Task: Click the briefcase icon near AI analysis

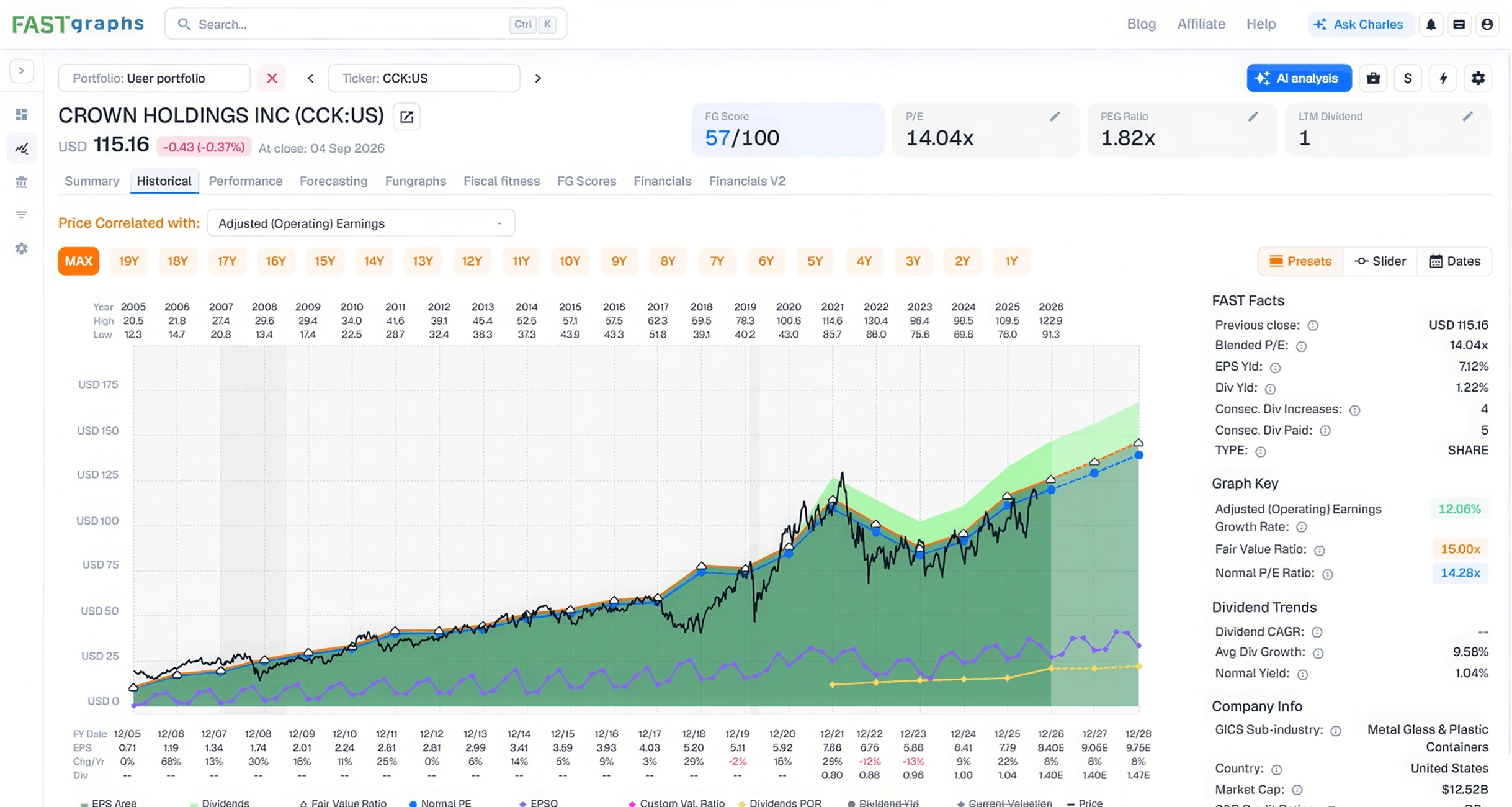Action: click(x=1373, y=78)
